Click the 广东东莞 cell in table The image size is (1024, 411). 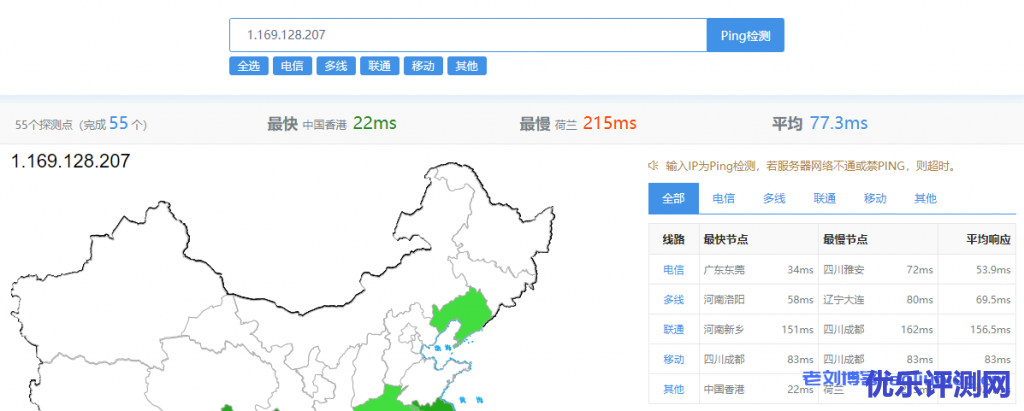pyautogui.click(x=724, y=270)
